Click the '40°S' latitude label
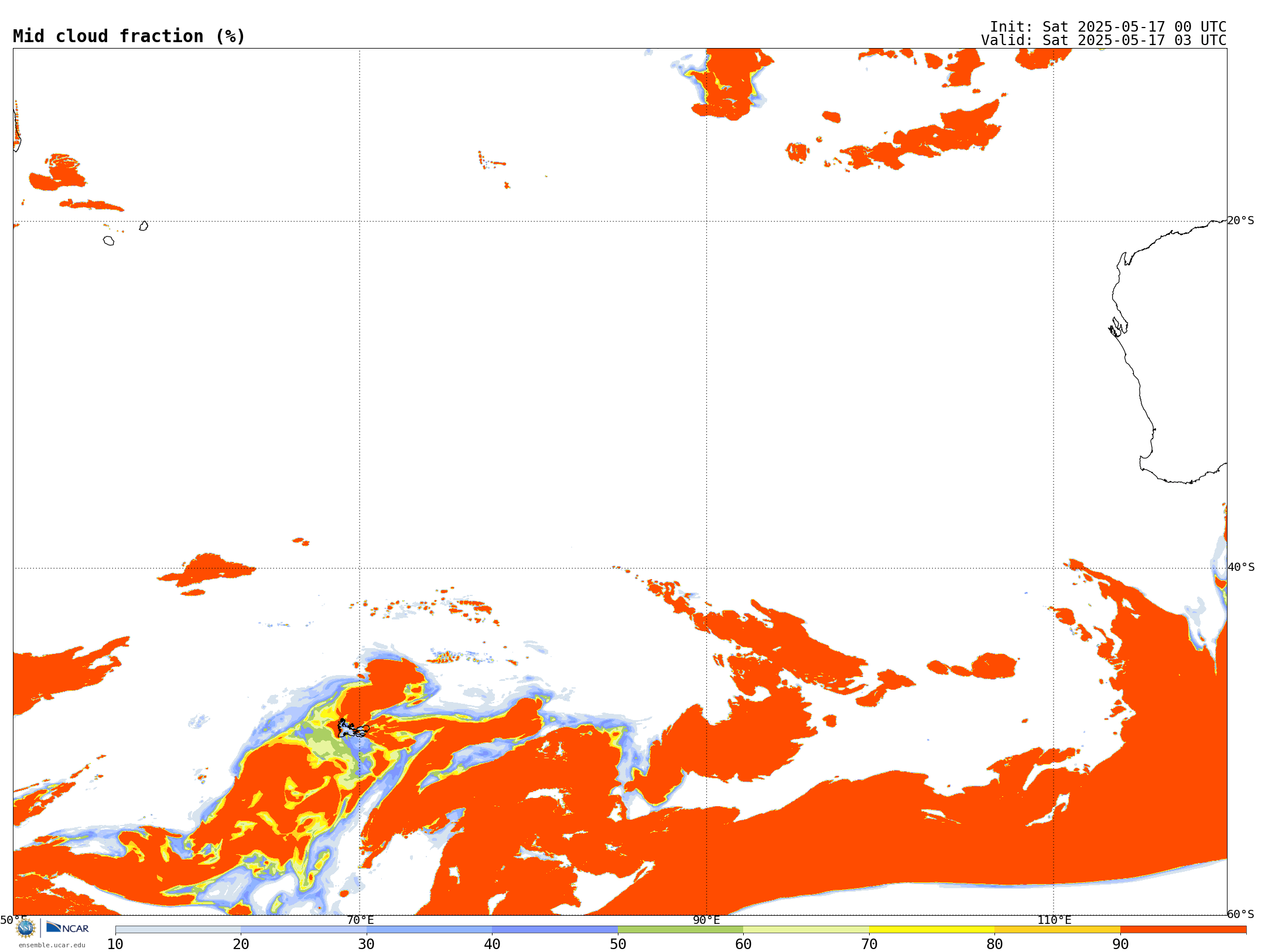 point(1240,567)
